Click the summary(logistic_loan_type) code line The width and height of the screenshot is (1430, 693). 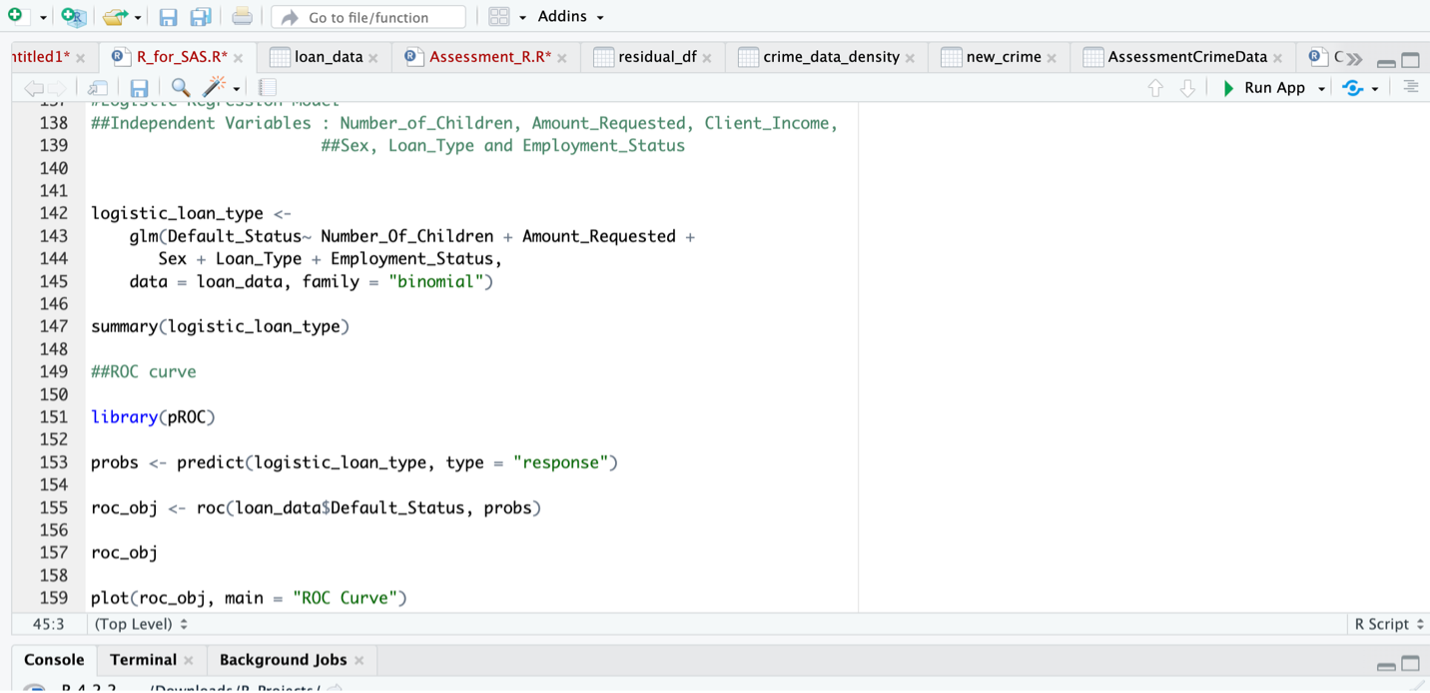coord(220,327)
